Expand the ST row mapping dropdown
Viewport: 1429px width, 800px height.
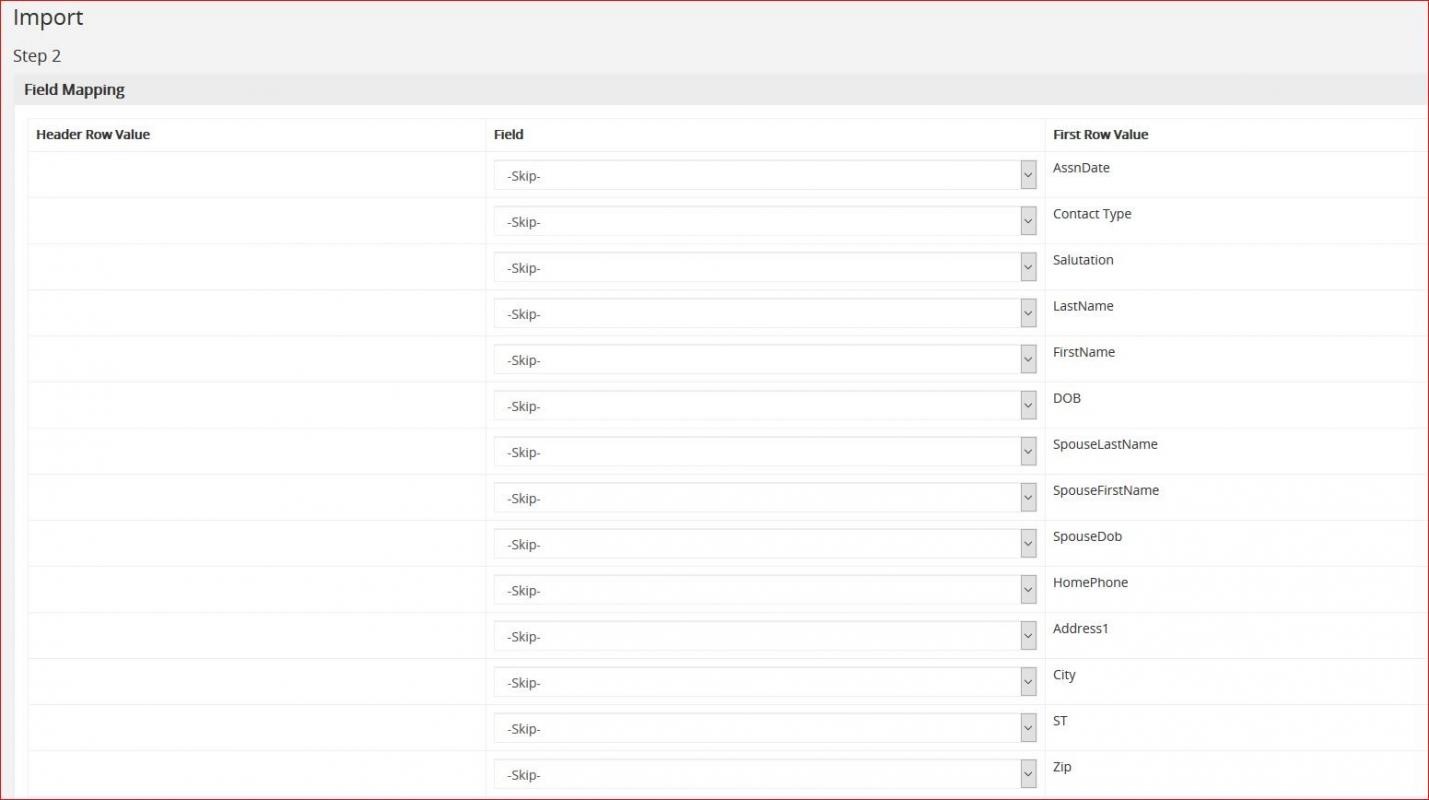tap(765, 728)
